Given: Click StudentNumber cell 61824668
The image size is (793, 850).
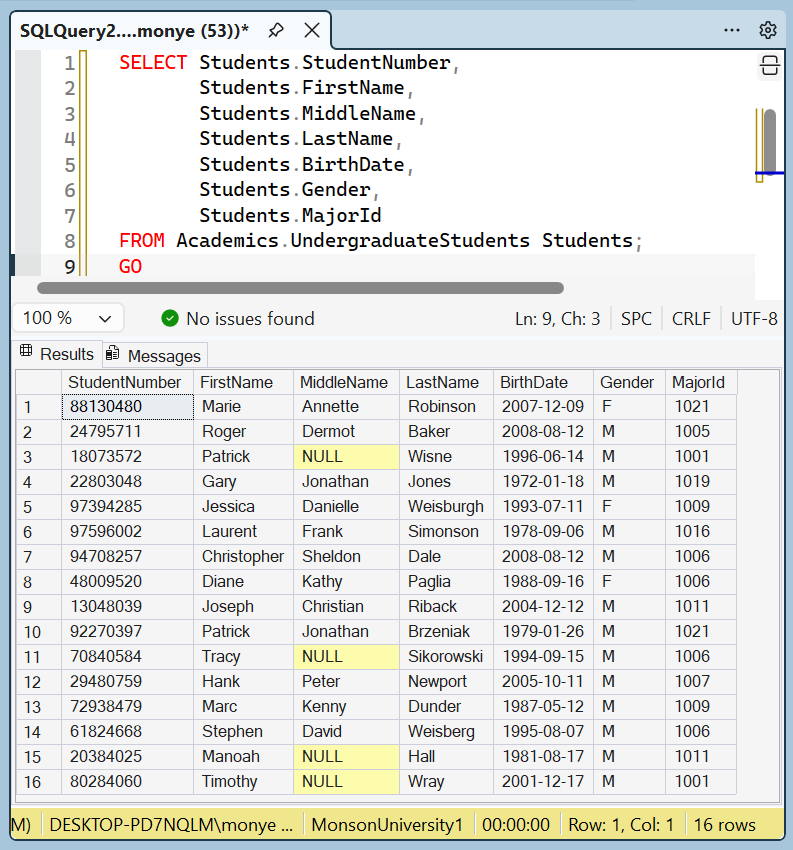Looking at the screenshot, I should tap(127, 731).
